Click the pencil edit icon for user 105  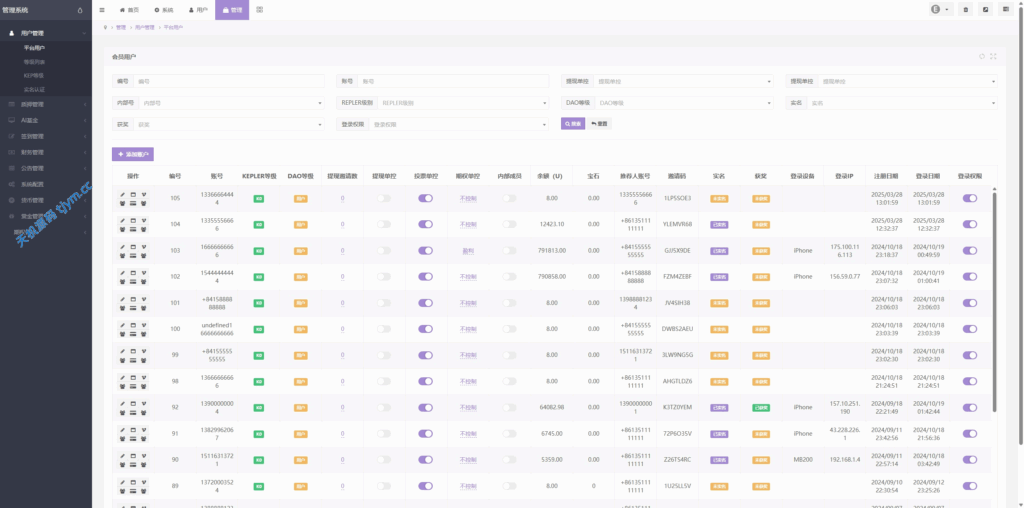tap(123, 194)
